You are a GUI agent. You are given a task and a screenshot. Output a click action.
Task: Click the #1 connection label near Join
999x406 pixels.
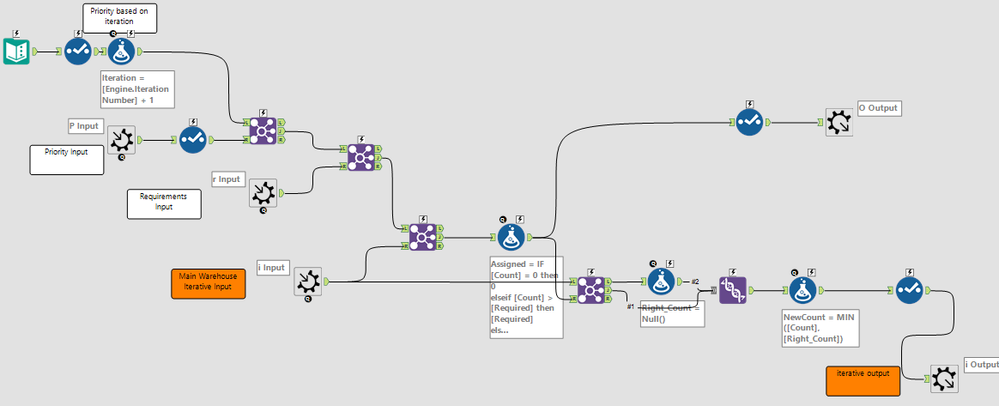pyautogui.click(x=631, y=307)
